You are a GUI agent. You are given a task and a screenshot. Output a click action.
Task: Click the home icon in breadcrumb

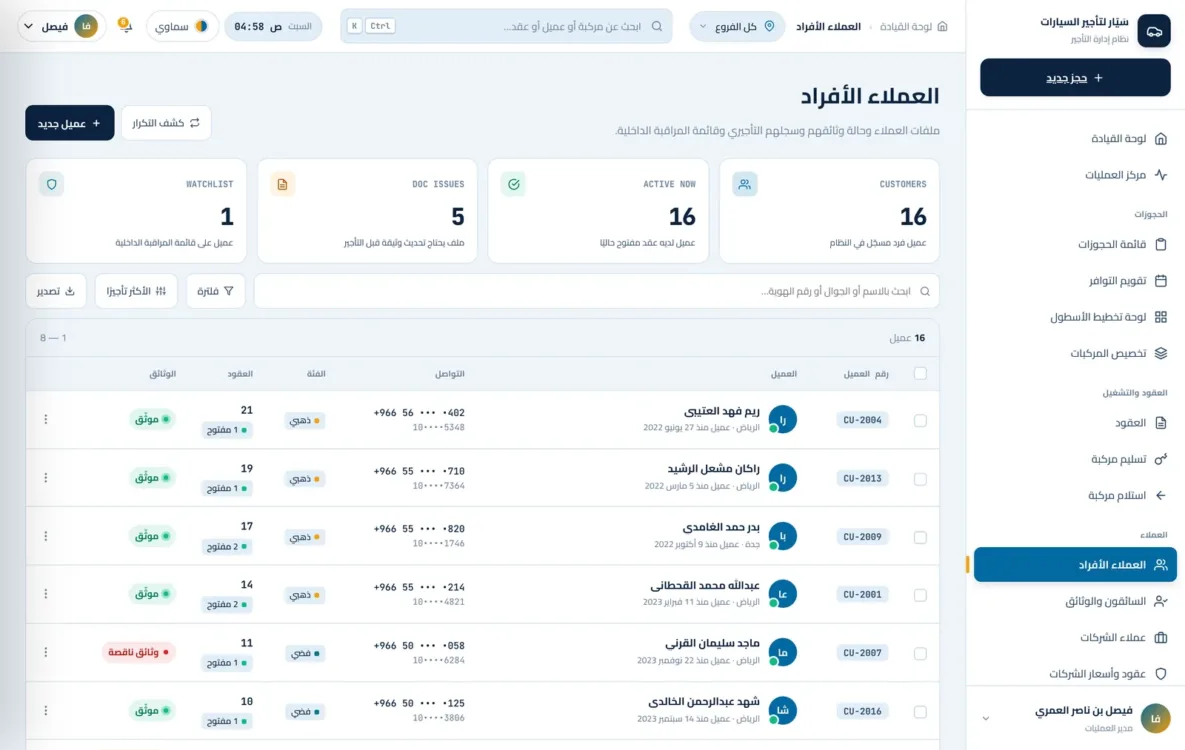click(x=942, y=26)
